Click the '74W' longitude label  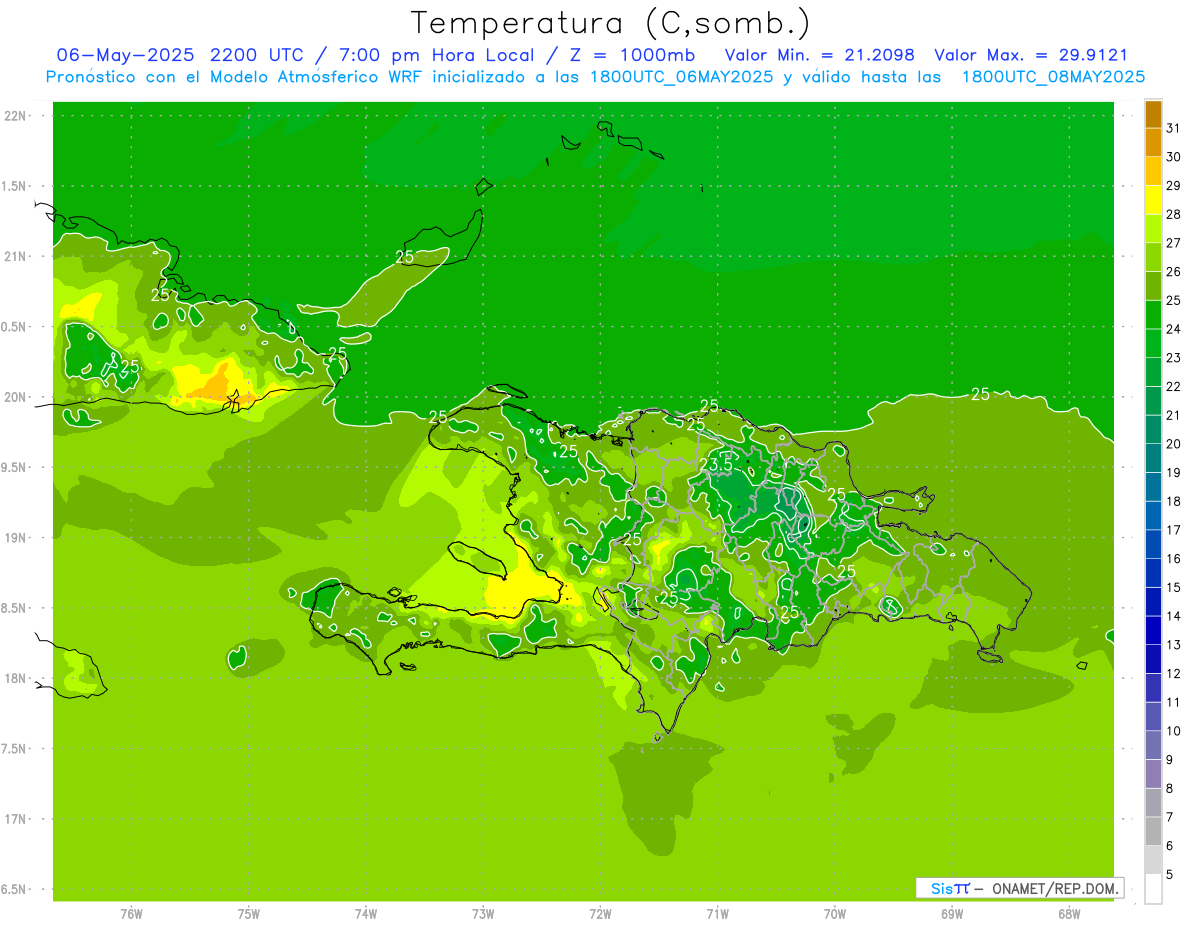[x=365, y=914]
